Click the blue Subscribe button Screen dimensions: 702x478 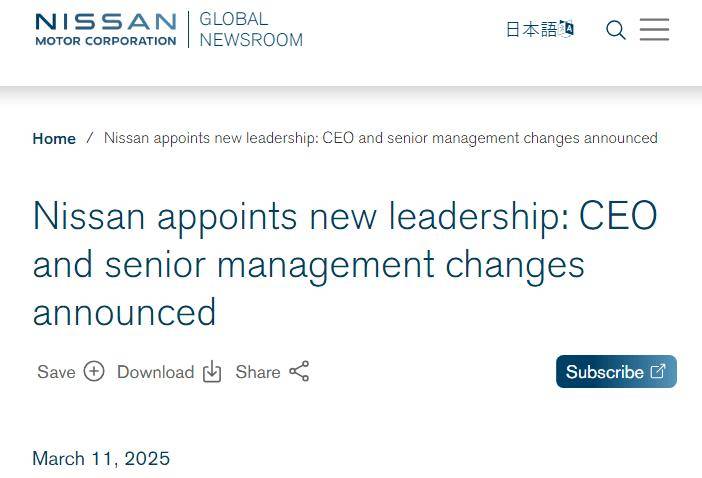pos(616,371)
